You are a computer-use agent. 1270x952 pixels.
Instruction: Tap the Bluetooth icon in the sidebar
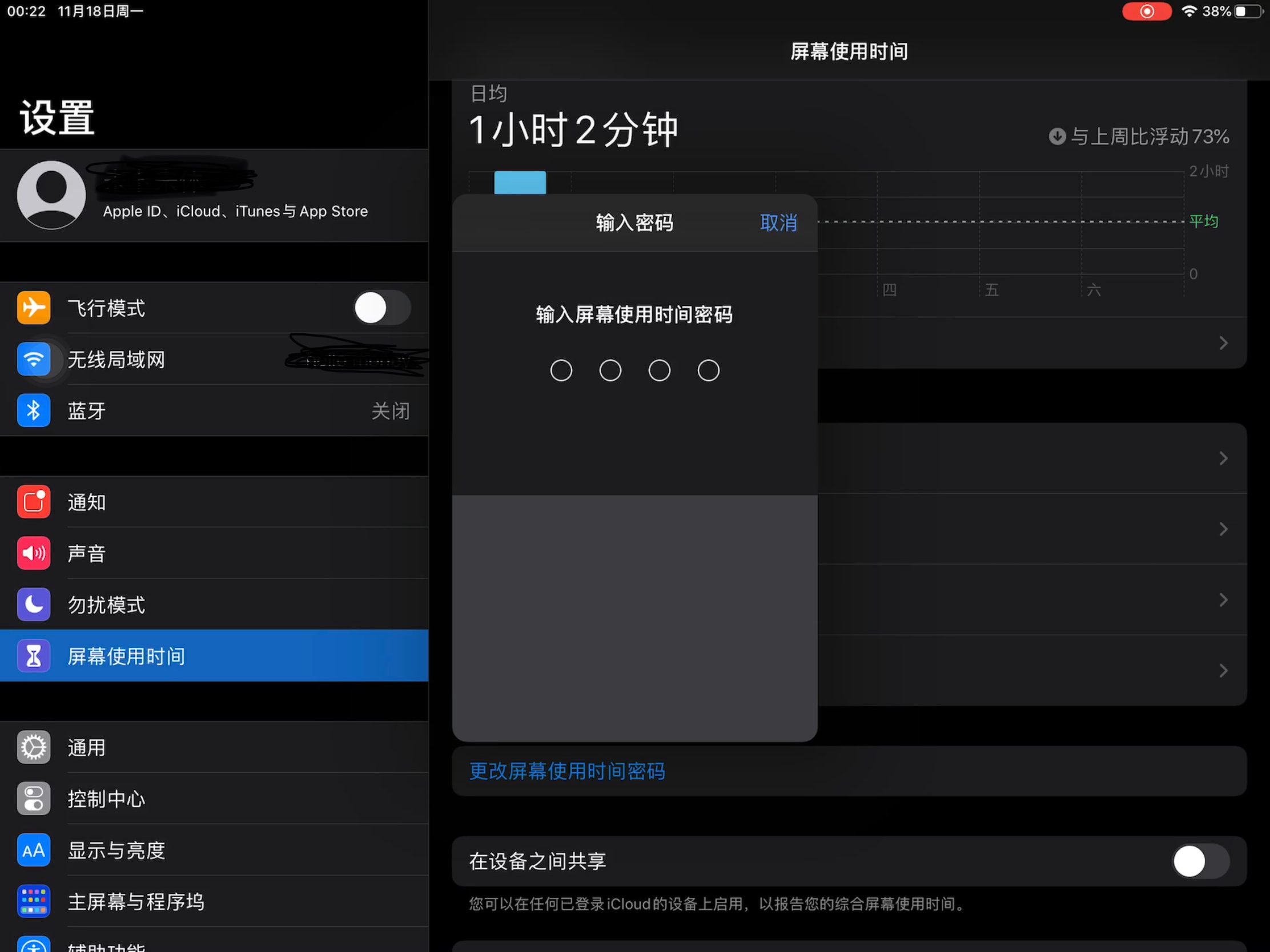tap(33, 411)
